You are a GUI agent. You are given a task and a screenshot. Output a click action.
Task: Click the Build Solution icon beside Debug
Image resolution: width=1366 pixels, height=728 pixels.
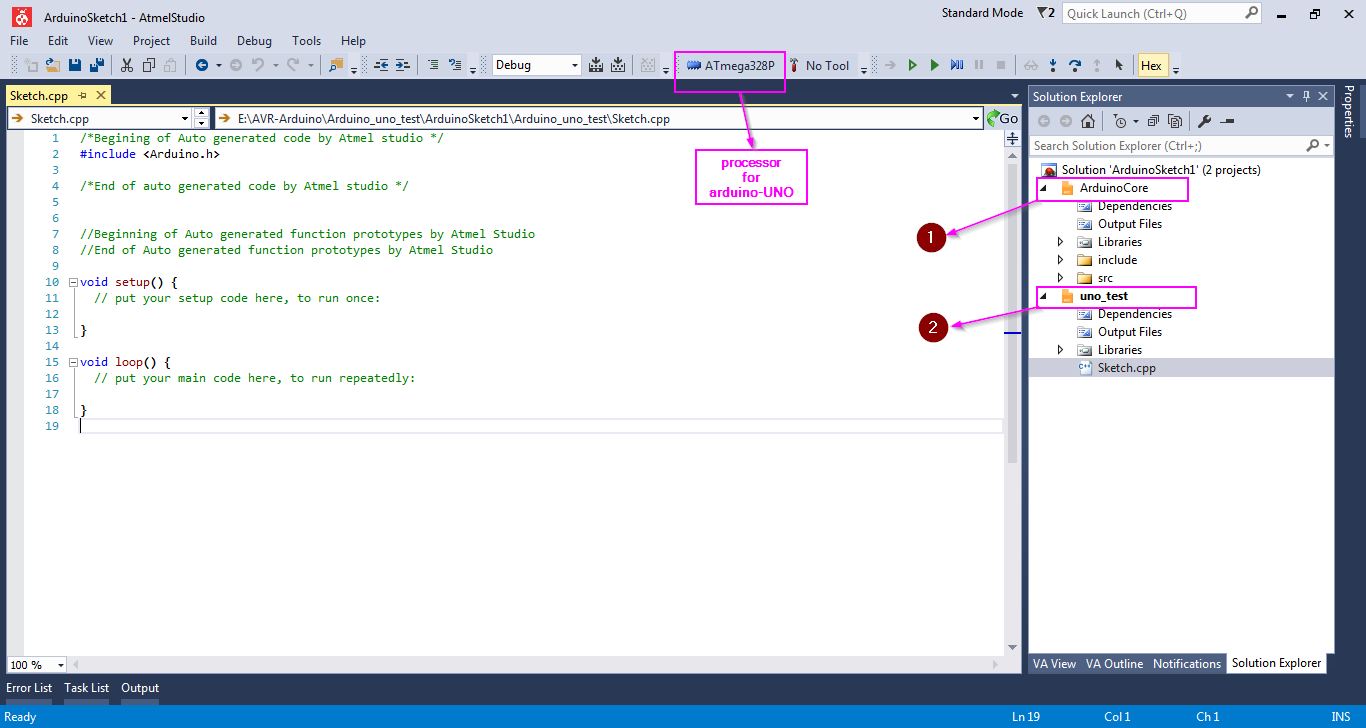point(597,65)
